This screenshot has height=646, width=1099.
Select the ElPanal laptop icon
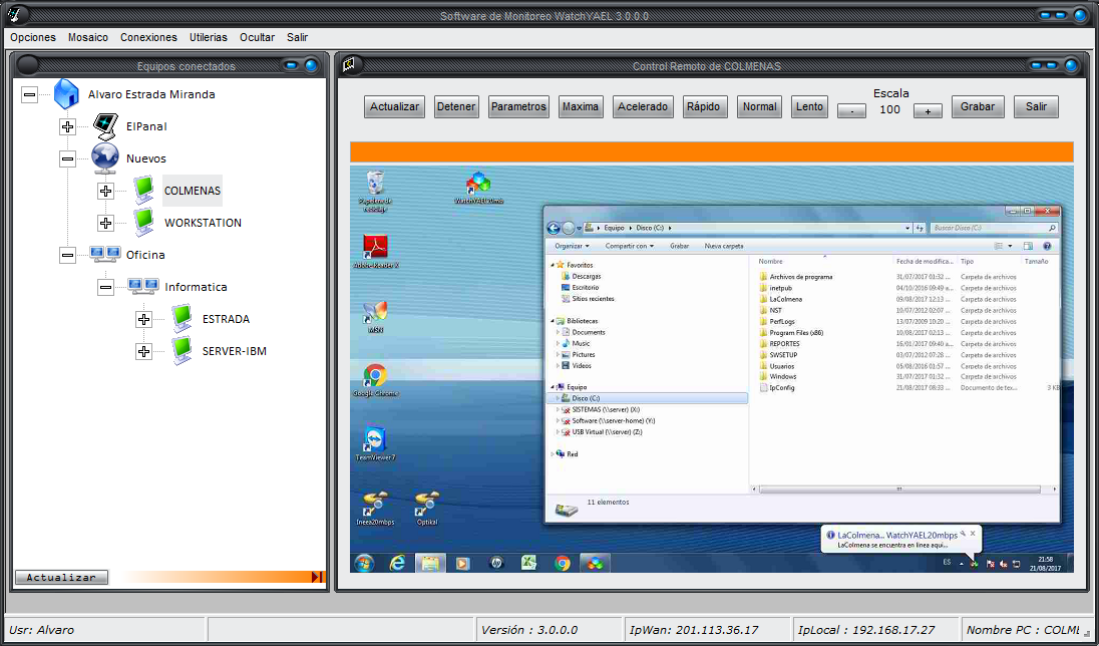pyautogui.click(x=105, y=126)
